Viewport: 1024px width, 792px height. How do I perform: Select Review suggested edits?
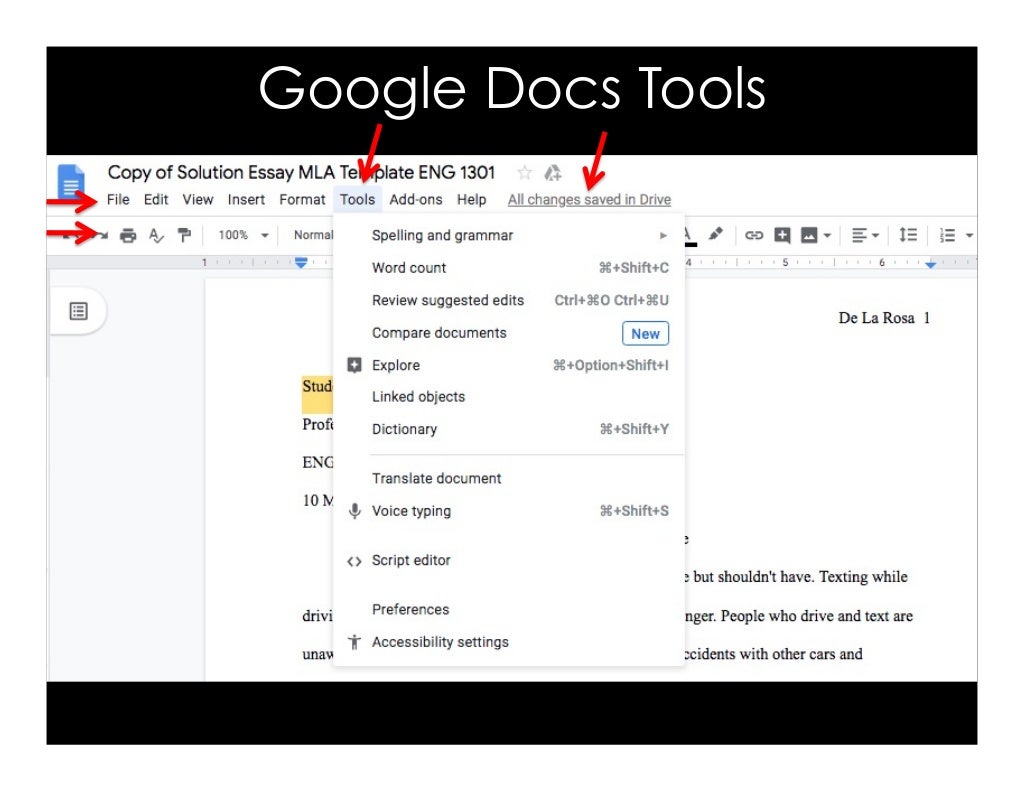pyautogui.click(x=509, y=300)
